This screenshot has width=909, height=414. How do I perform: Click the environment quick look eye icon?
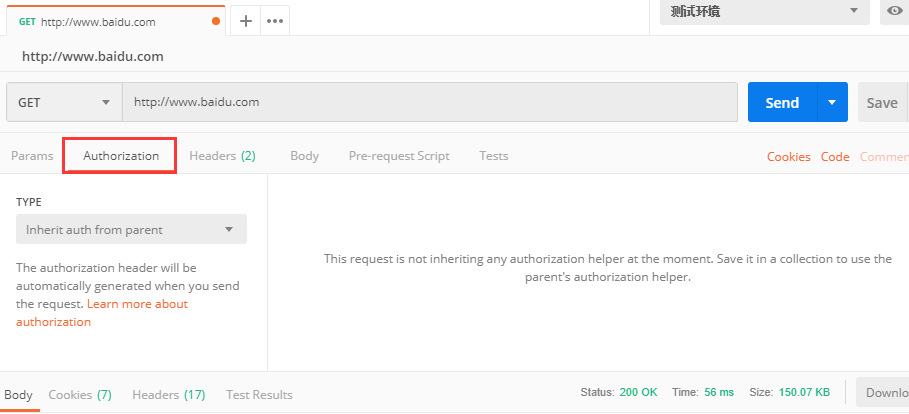click(x=893, y=11)
